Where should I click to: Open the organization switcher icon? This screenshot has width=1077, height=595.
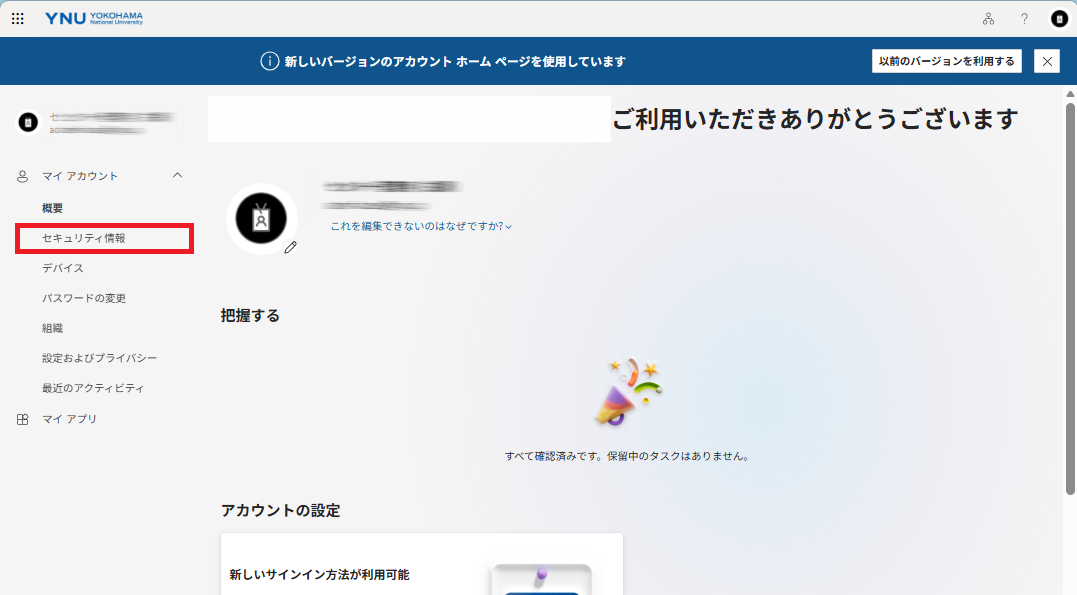click(989, 18)
